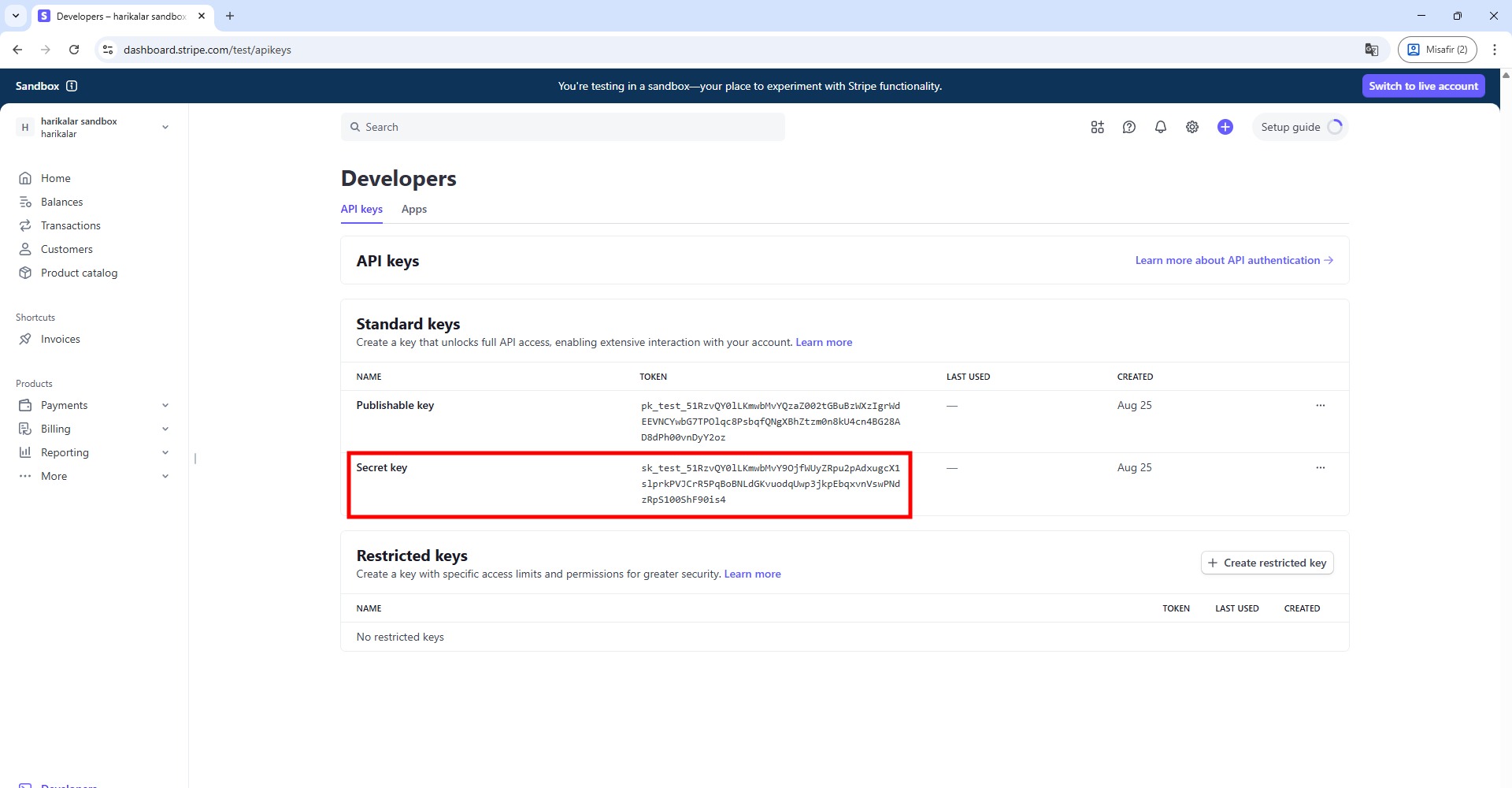The height and width of the screenshot is (788, 1512).
Task: Open settings gear icon in header
Action: [1191, 127]
